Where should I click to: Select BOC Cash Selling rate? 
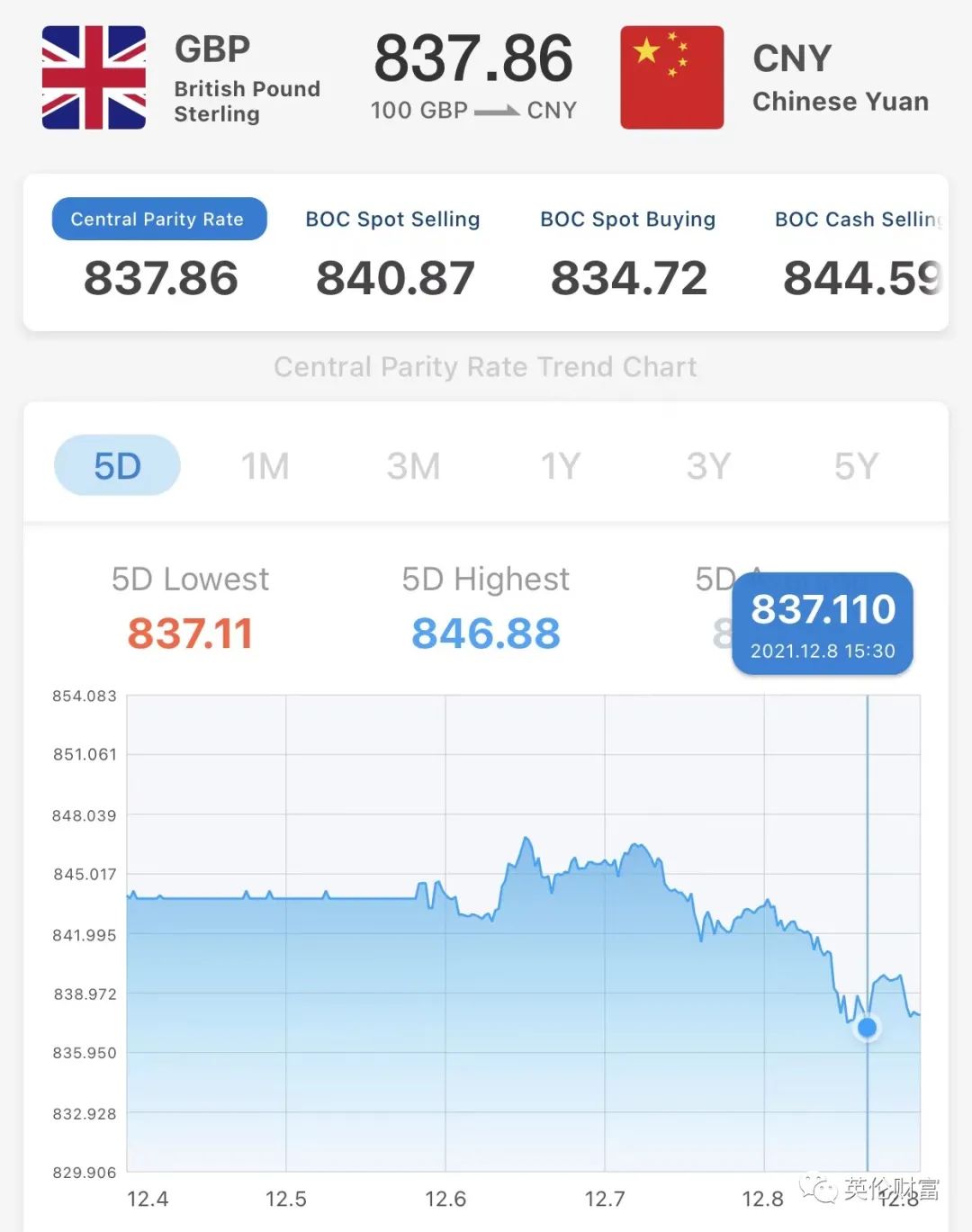coord(858,219)
